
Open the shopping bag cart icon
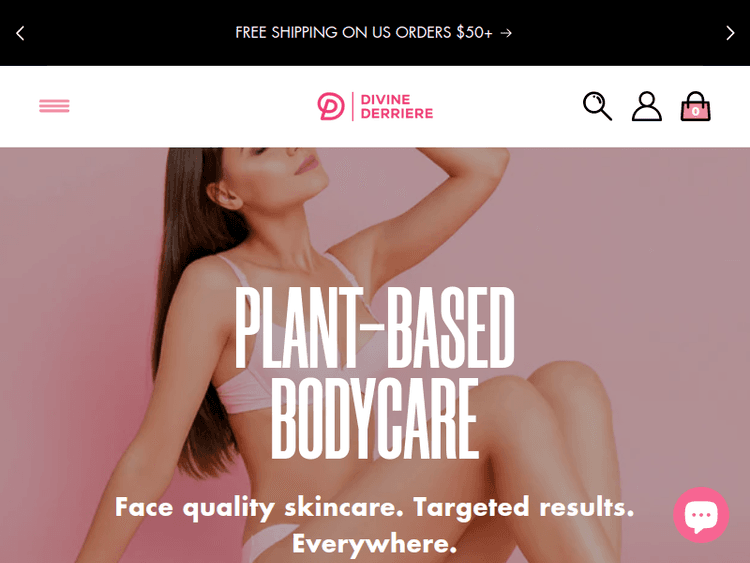[x=695, y=106]
